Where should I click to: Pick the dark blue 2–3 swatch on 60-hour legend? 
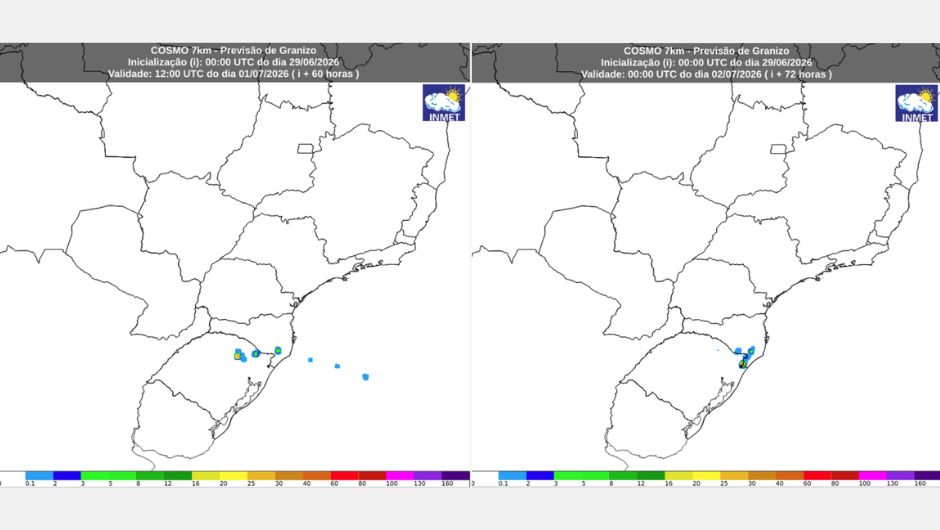coord(67,475)
